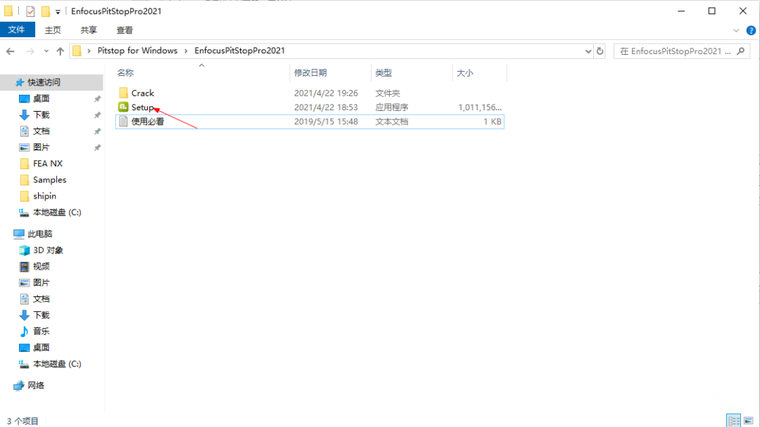Select the 使用必看 text document
760x427 pixels.
click(147, 122)
